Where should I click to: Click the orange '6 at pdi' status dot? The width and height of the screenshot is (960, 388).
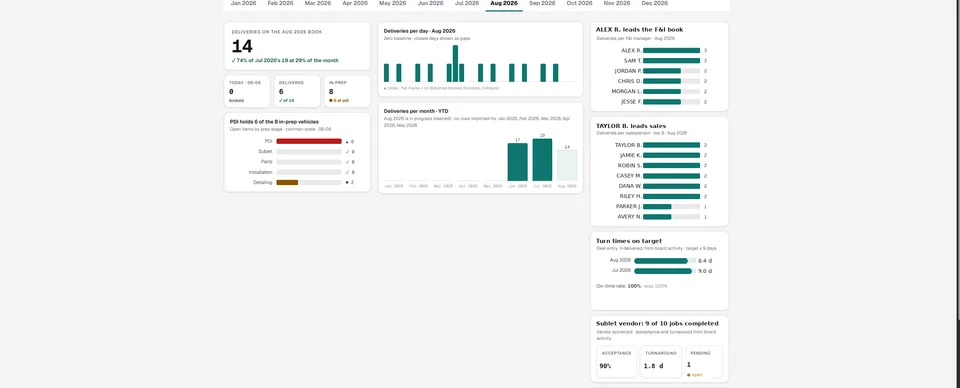click(x=331, y=100)
